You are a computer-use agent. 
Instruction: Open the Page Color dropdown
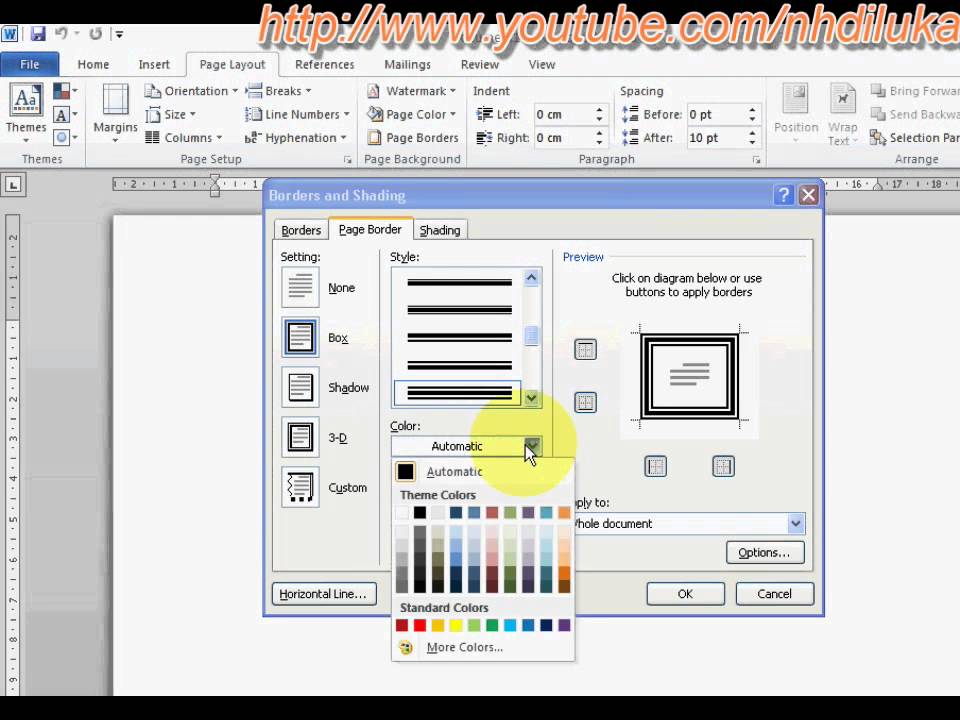point(411,114)
